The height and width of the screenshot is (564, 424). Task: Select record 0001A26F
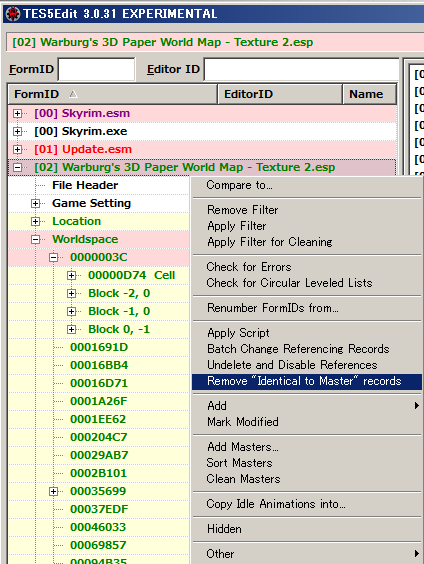point(99,401)
